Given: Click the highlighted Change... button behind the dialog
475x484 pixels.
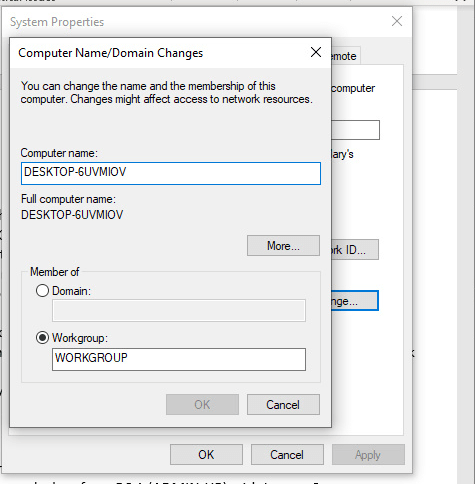Looking at the screenshot, I should (355, 301).
